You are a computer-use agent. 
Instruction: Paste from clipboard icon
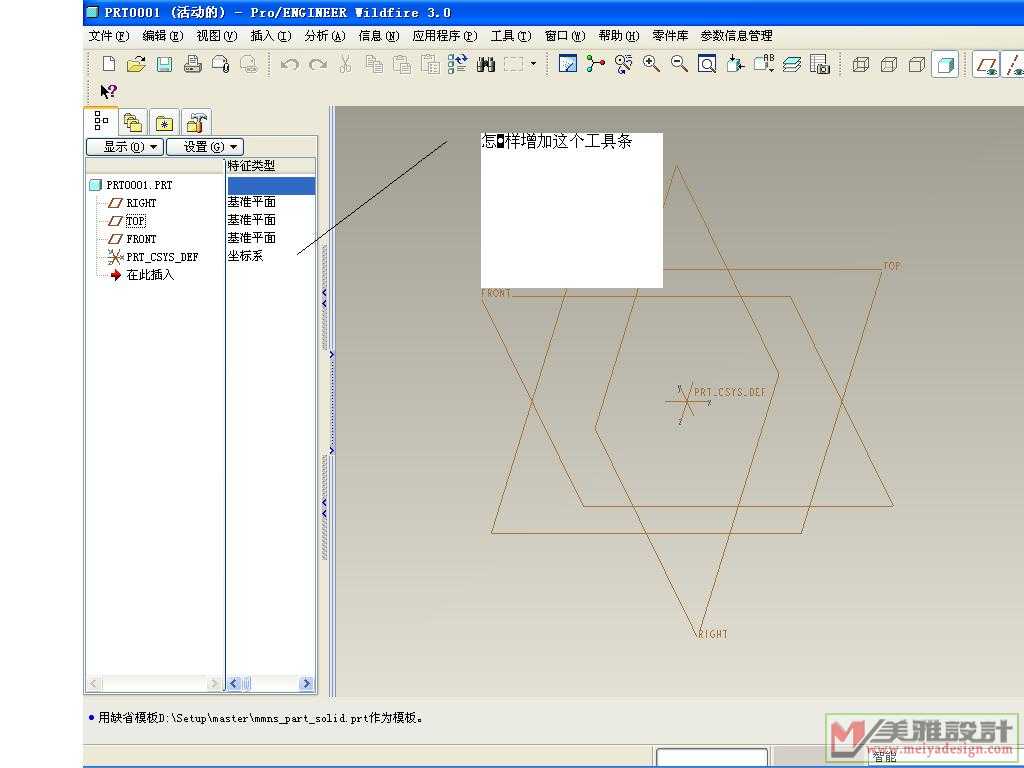coord(402,64)
